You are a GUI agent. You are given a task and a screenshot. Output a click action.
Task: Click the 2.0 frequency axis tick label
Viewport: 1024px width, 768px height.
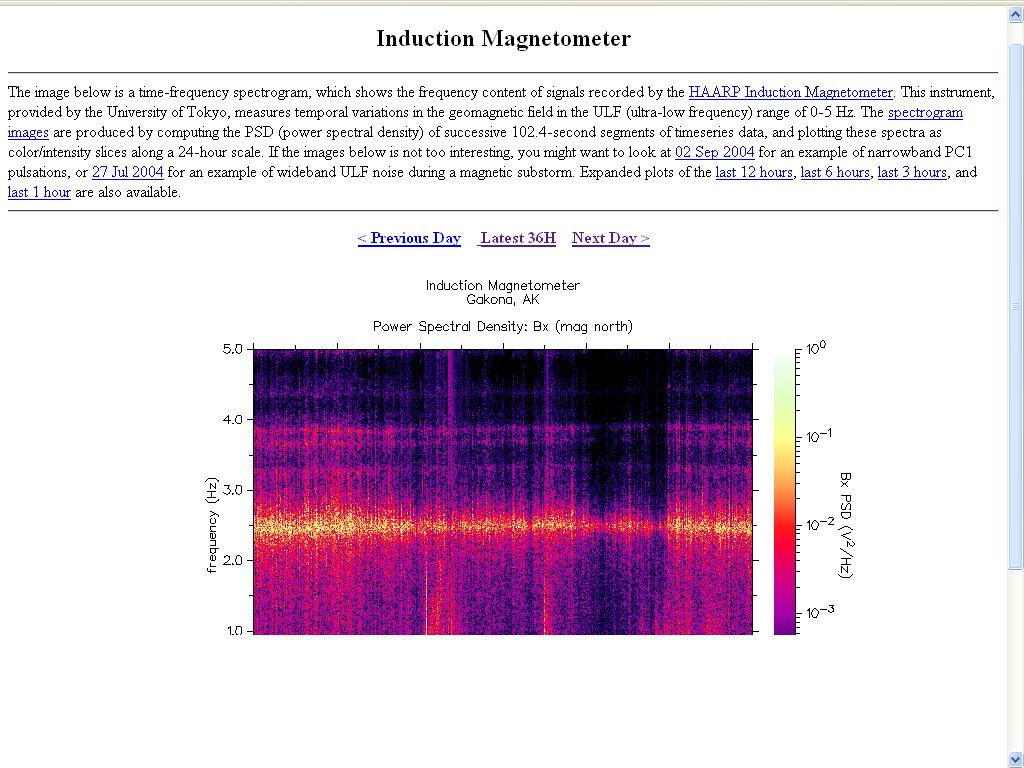[232, 560]
